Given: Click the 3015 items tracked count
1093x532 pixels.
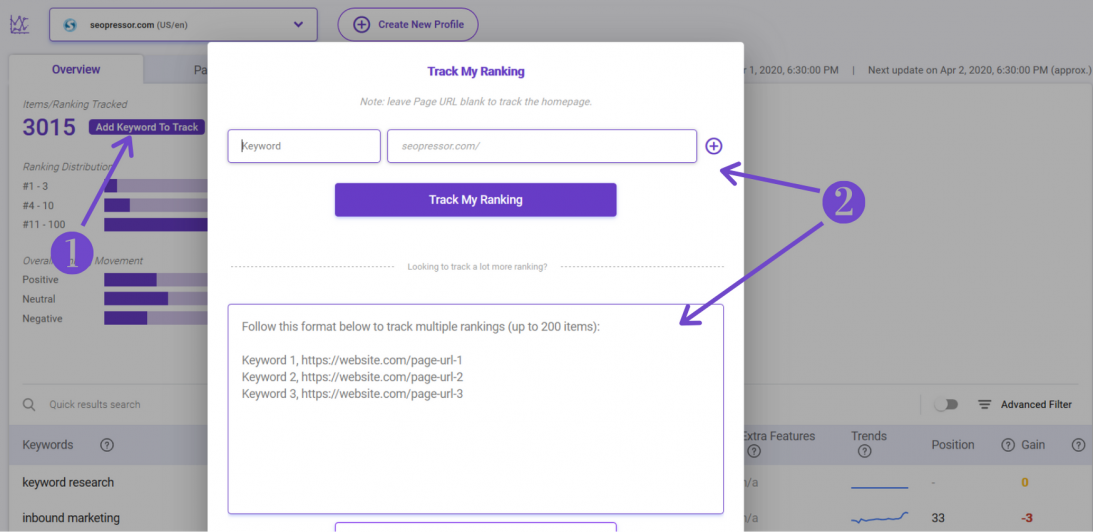Looking at the screenshot, I should 49,128.
